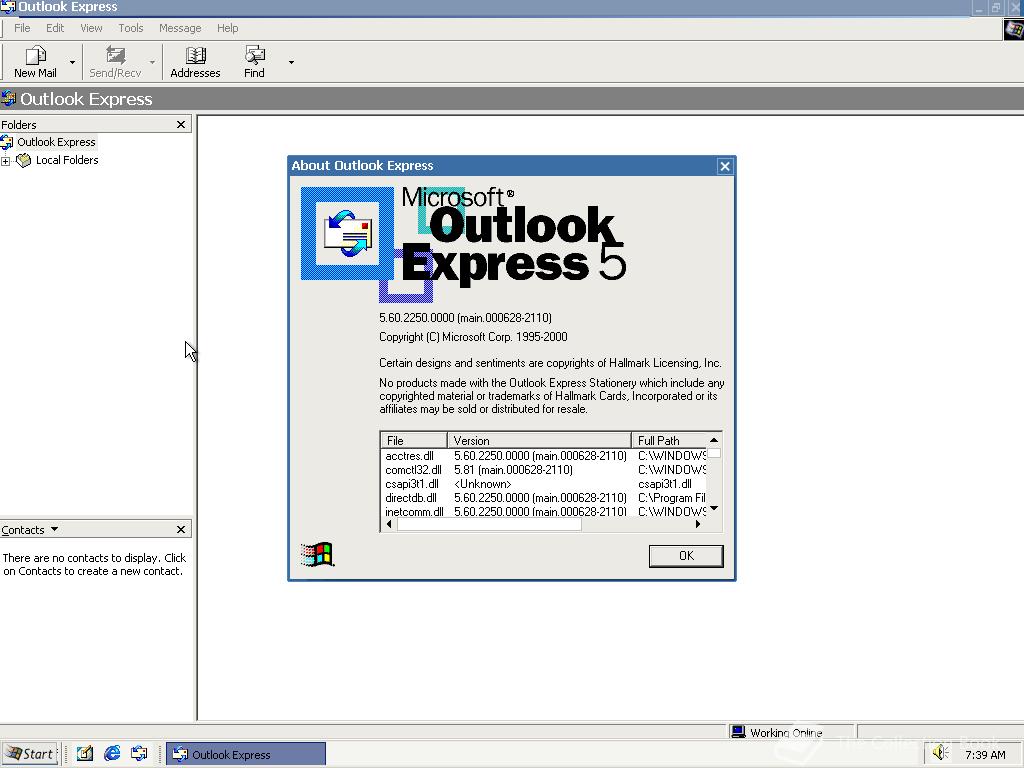1024x768 pixels.
Task: Click the Local Folders folder icon
Action: [24, 160]
